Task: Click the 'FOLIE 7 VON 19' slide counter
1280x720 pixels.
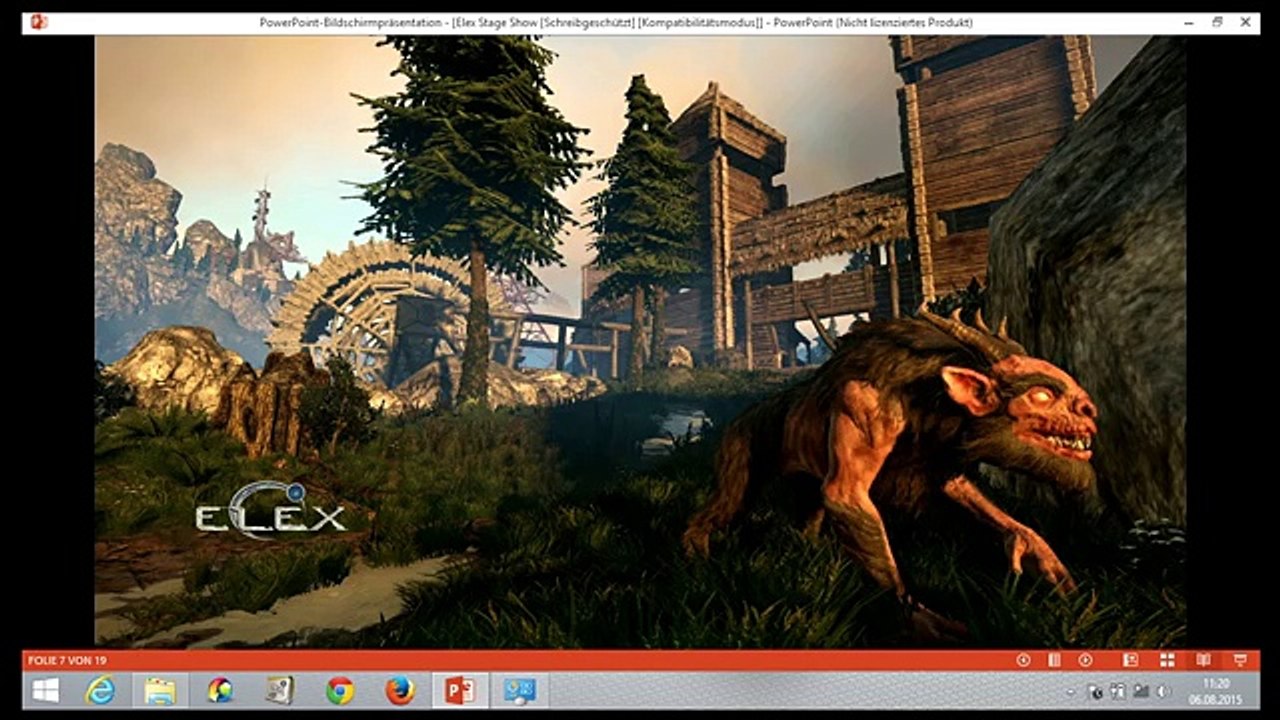Action: pos(67,660)
